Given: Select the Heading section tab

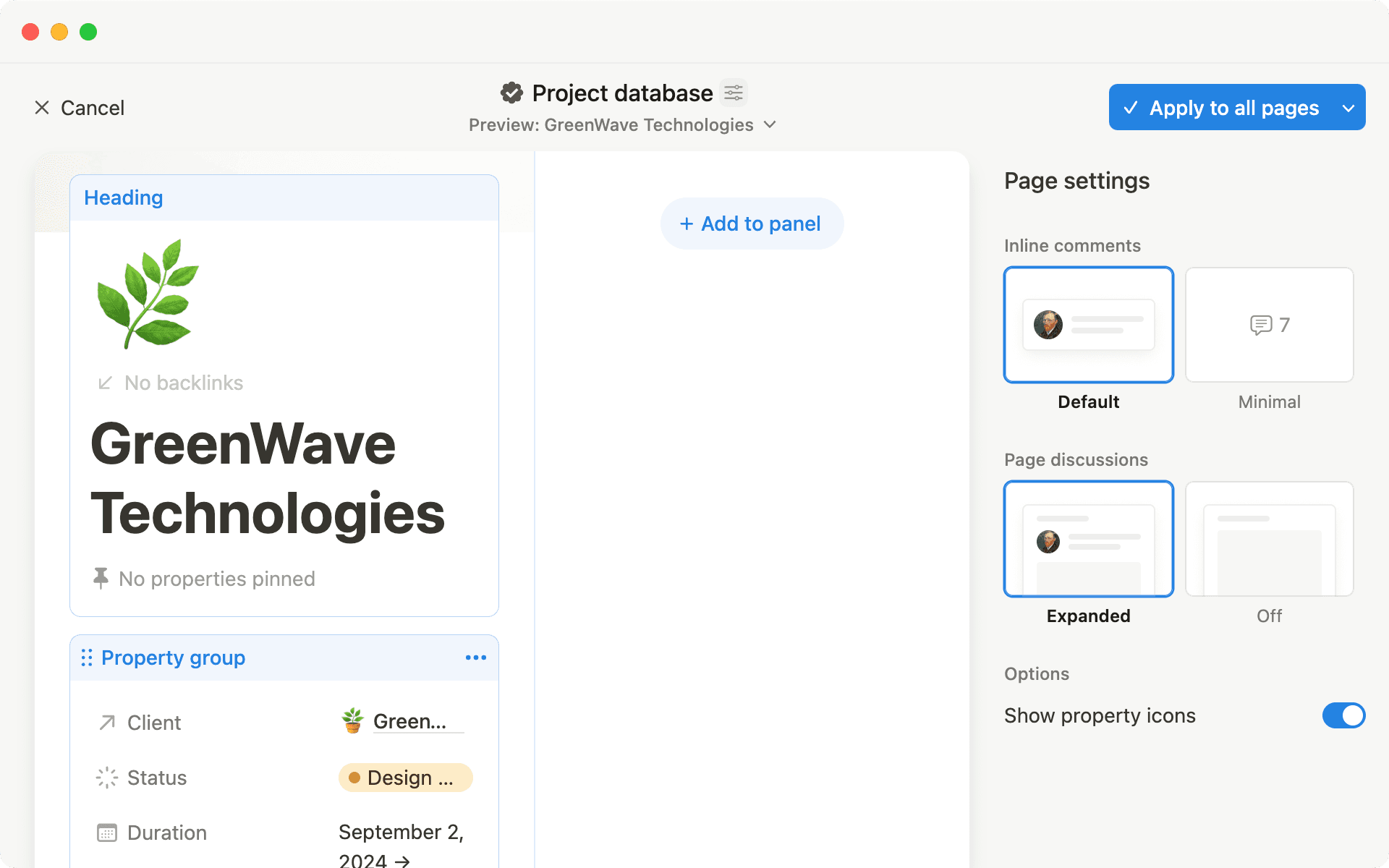Looking at the screenshot, I should (x=124, y=197).
